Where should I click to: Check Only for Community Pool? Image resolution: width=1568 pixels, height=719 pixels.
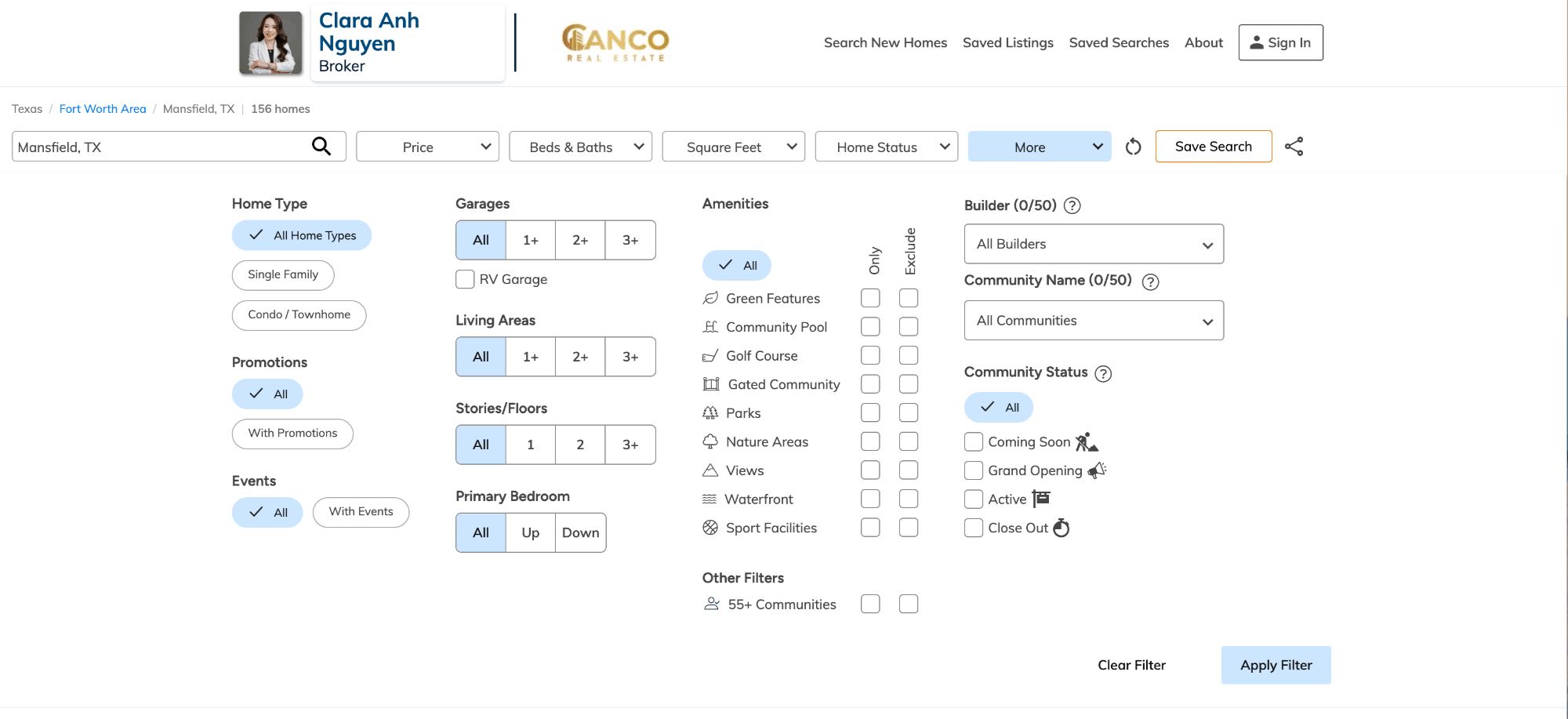(870, 326)
